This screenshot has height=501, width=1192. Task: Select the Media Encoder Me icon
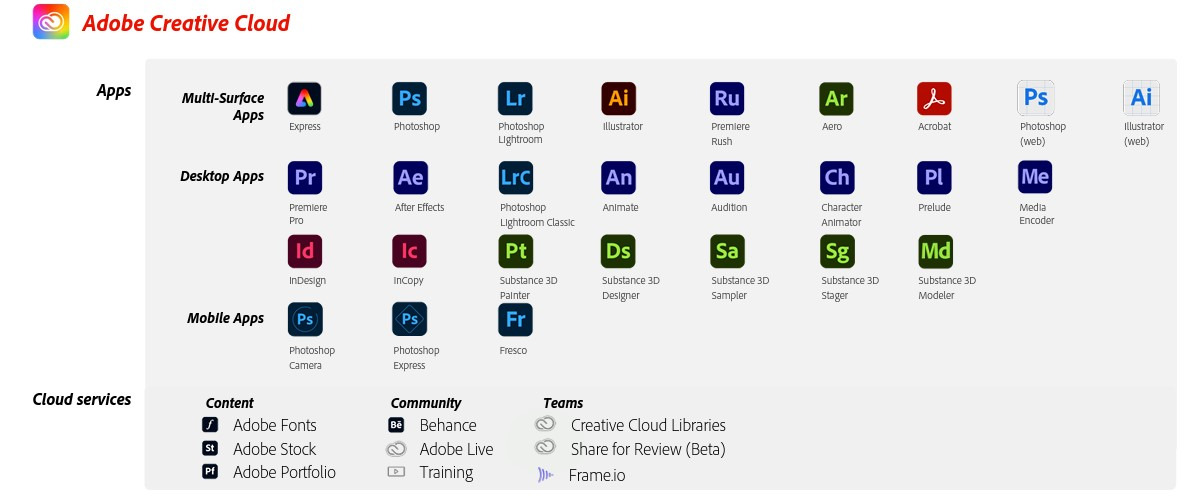coord(1035,177)
